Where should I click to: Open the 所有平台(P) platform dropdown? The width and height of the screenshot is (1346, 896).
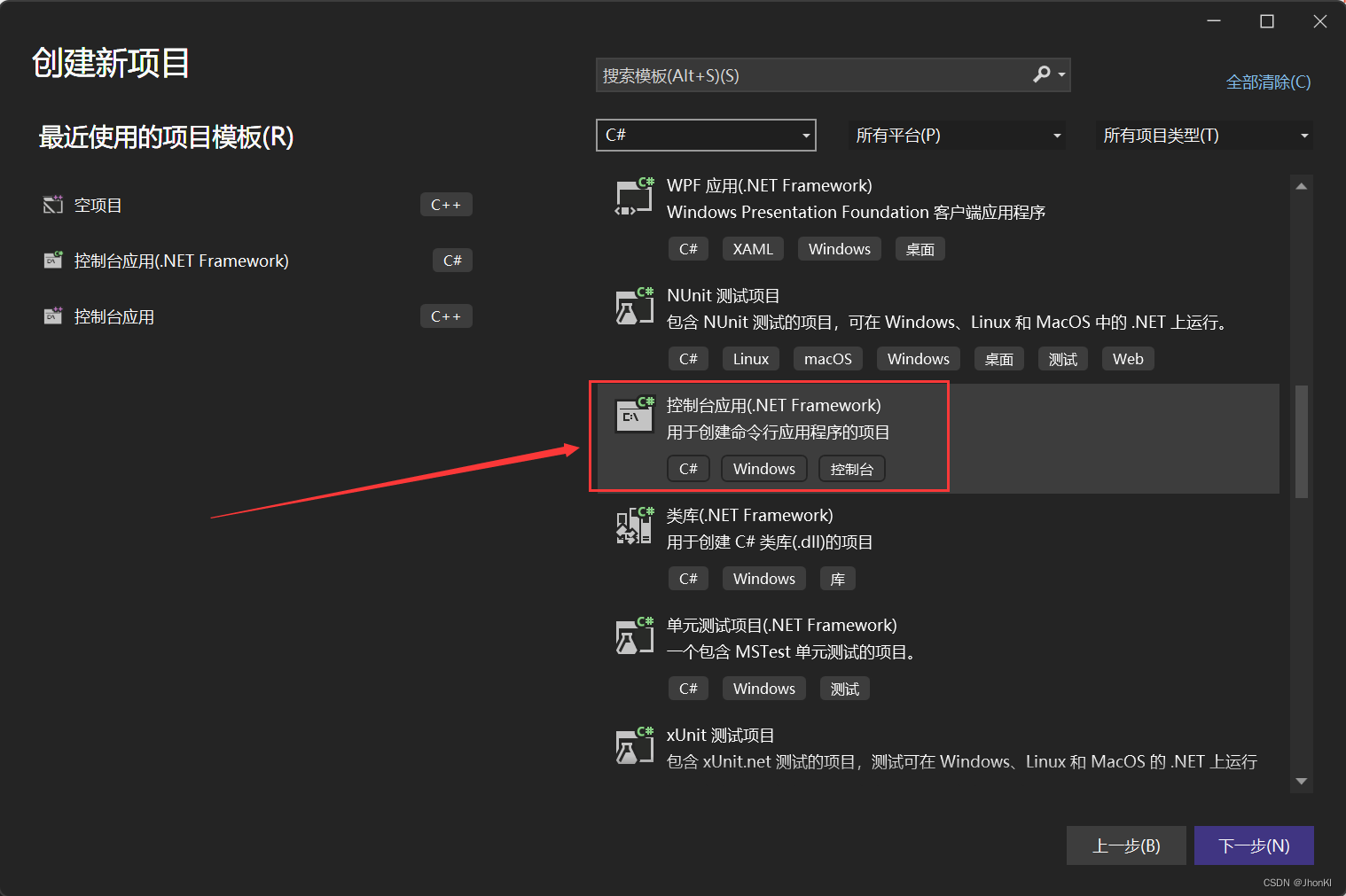957,136
